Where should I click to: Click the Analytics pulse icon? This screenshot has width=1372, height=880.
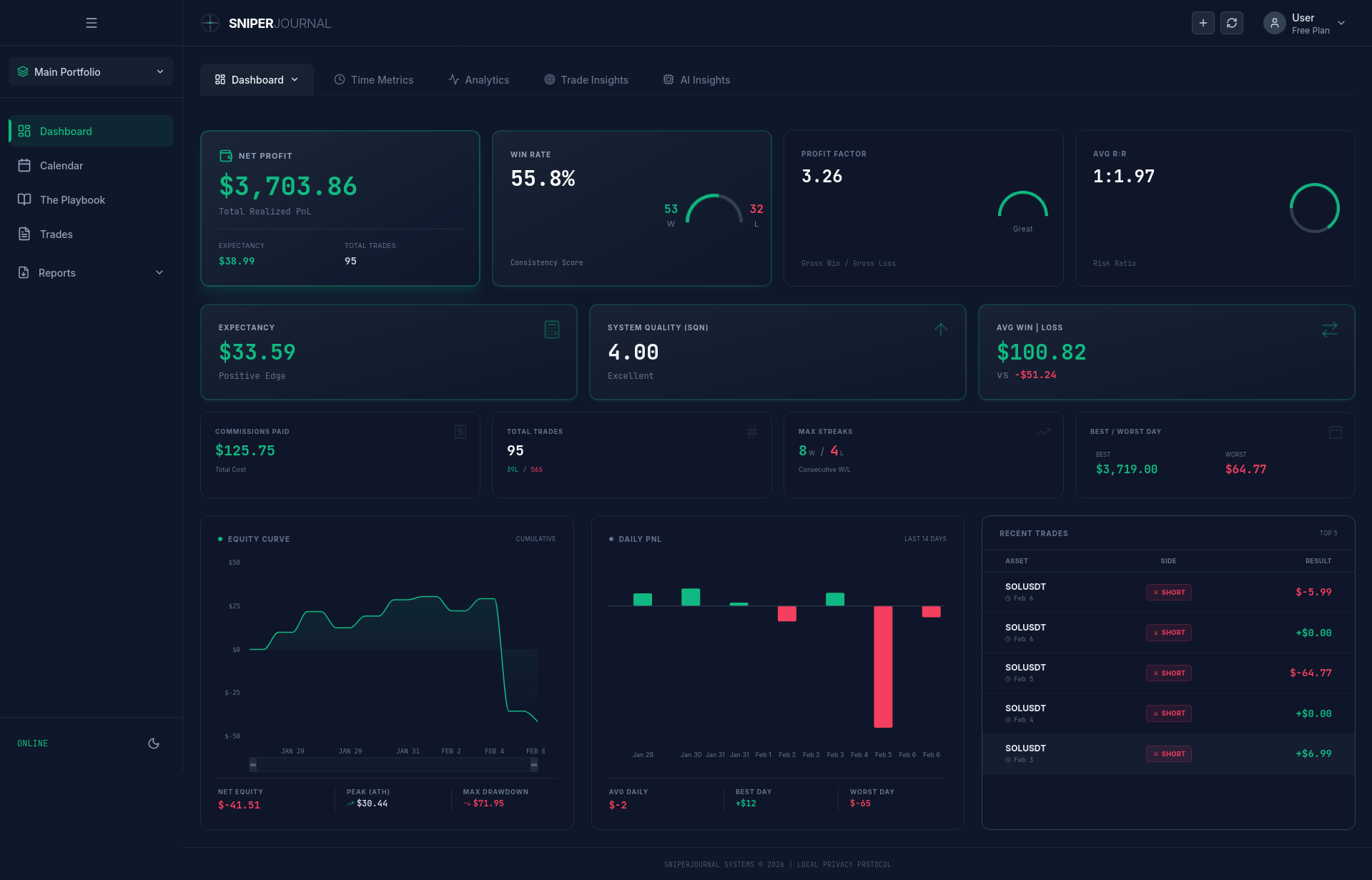pyautogui.click(x=454, y=79)
